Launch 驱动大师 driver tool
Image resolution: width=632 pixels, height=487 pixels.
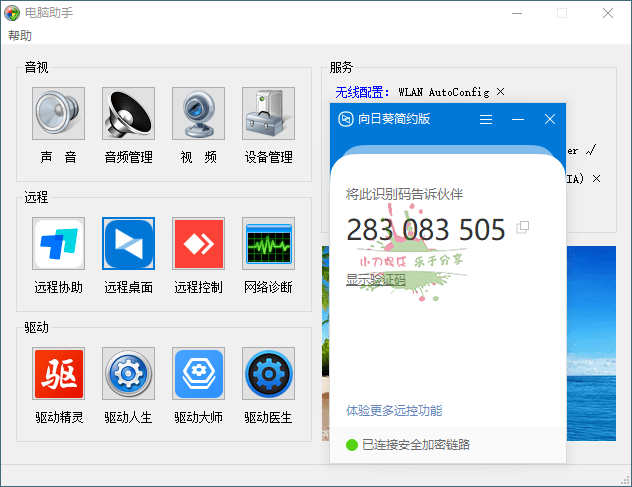click(198, 373)
